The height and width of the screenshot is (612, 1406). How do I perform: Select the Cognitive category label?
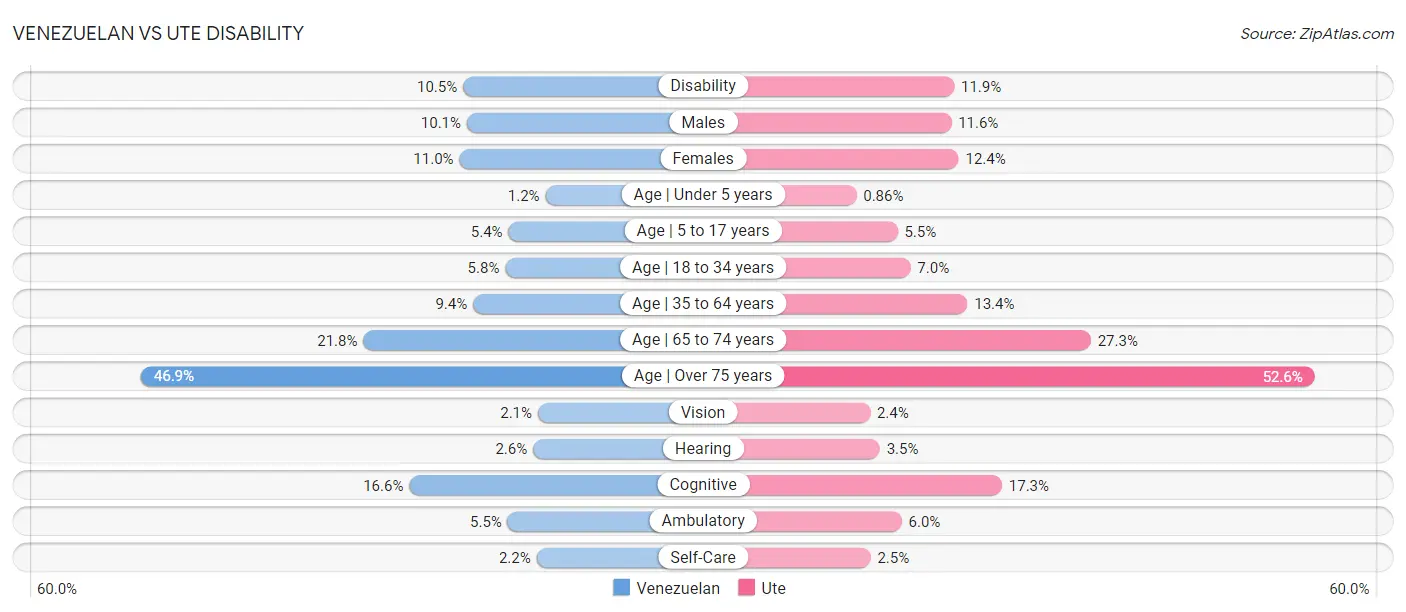[703, 485]
